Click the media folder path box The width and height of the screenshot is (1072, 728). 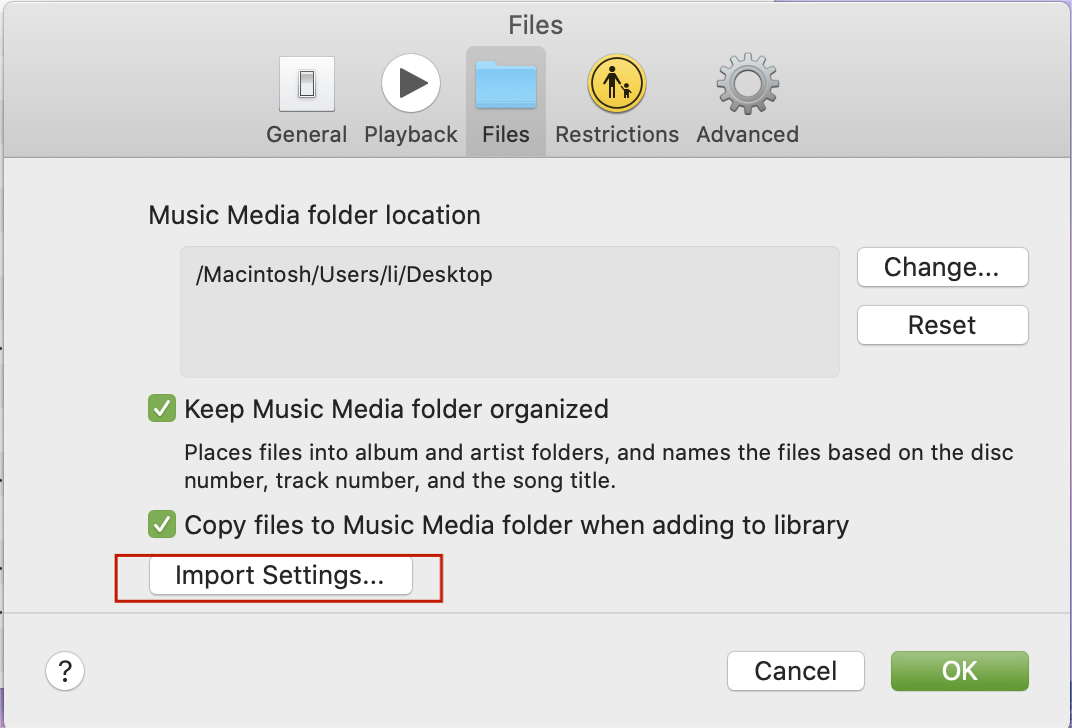(509, 312)
